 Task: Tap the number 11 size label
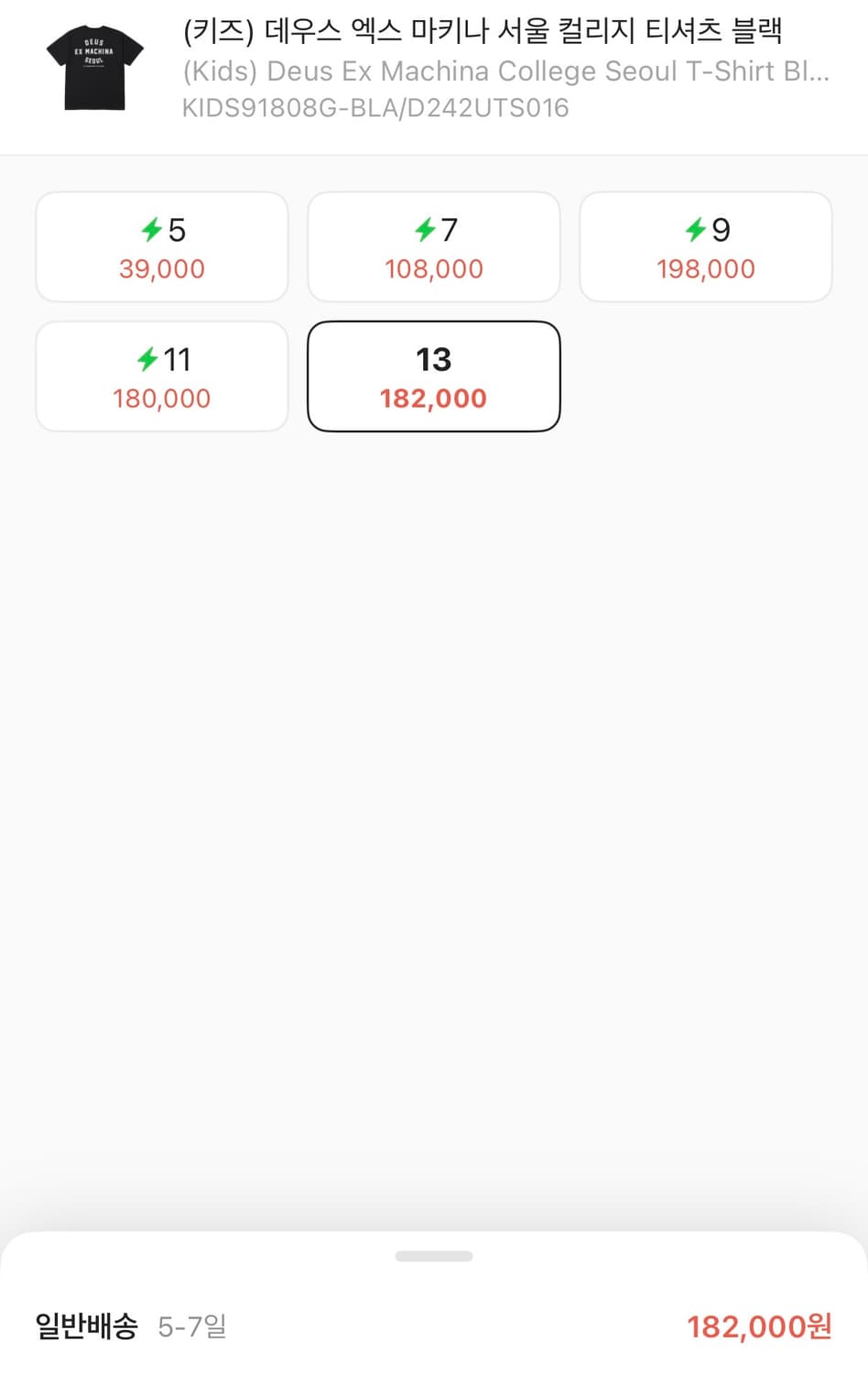coord(177,359)
